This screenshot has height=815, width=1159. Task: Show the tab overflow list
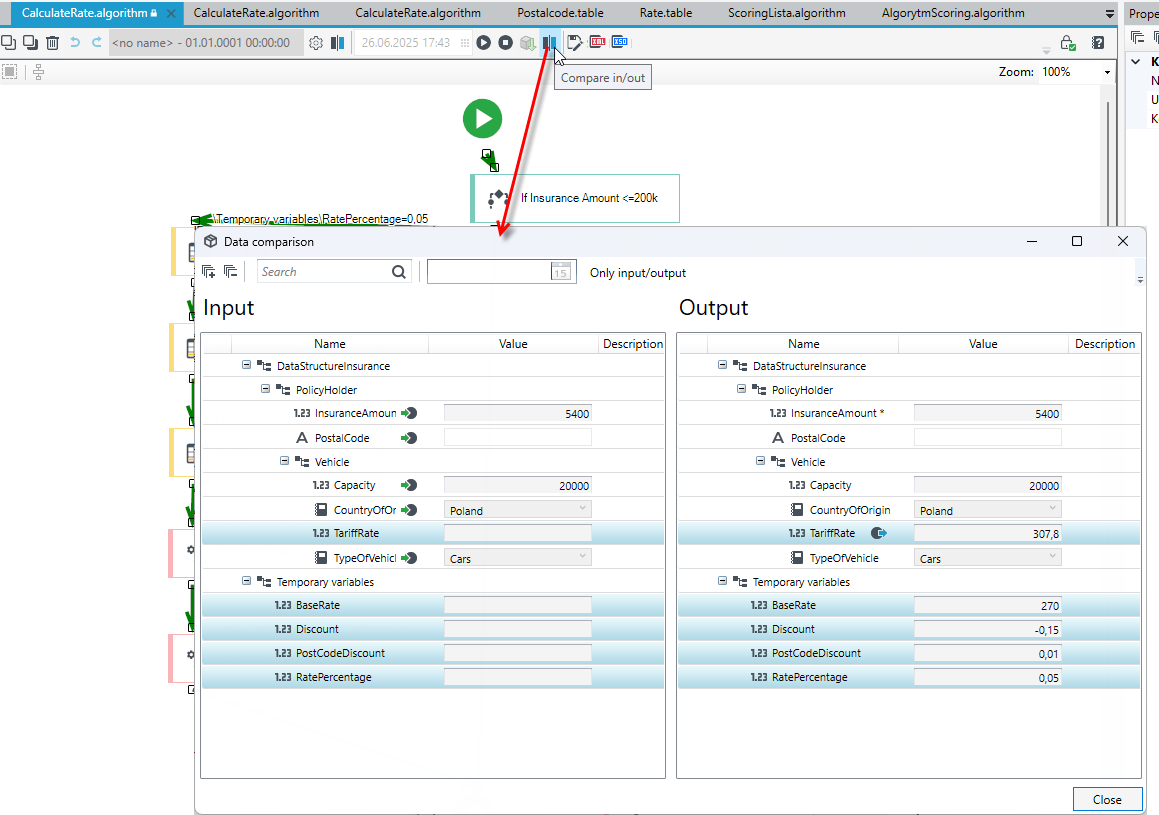pyautogui.click(x=1109, y=13)
